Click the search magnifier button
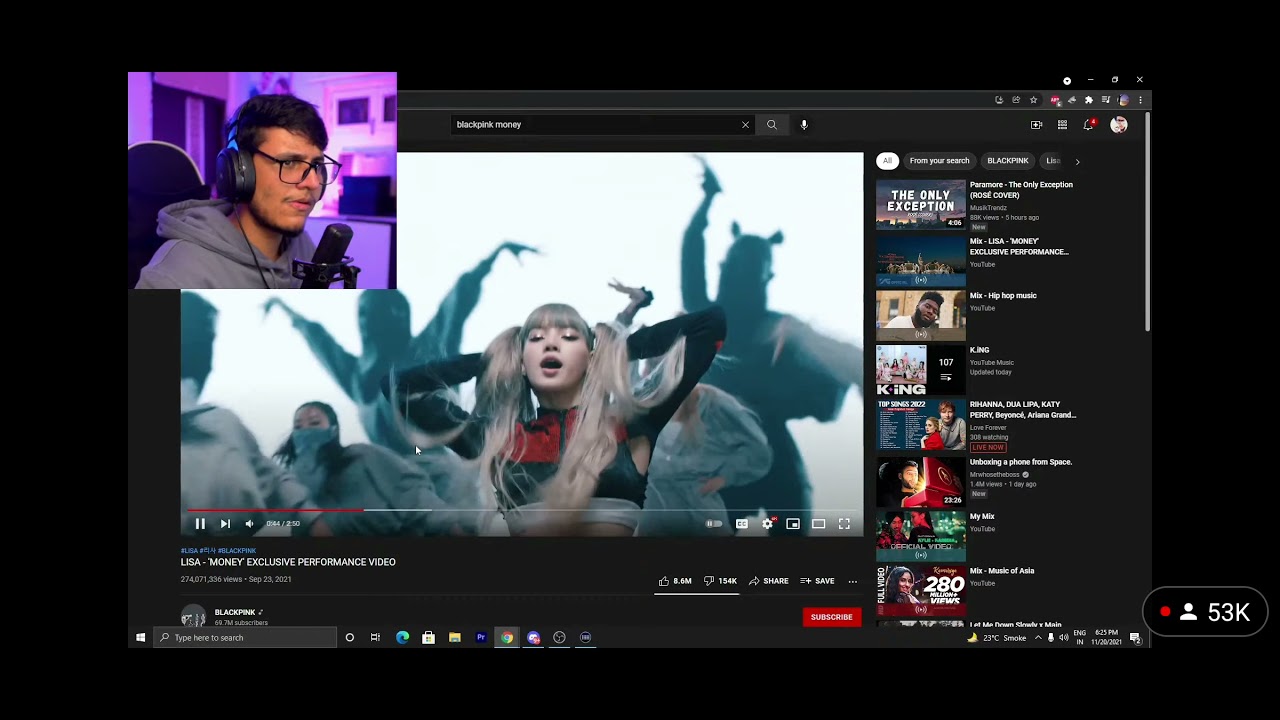Image resolution: width=1280 pixels, height=720 pixels. pyautogui.click(x=771, y=125)
